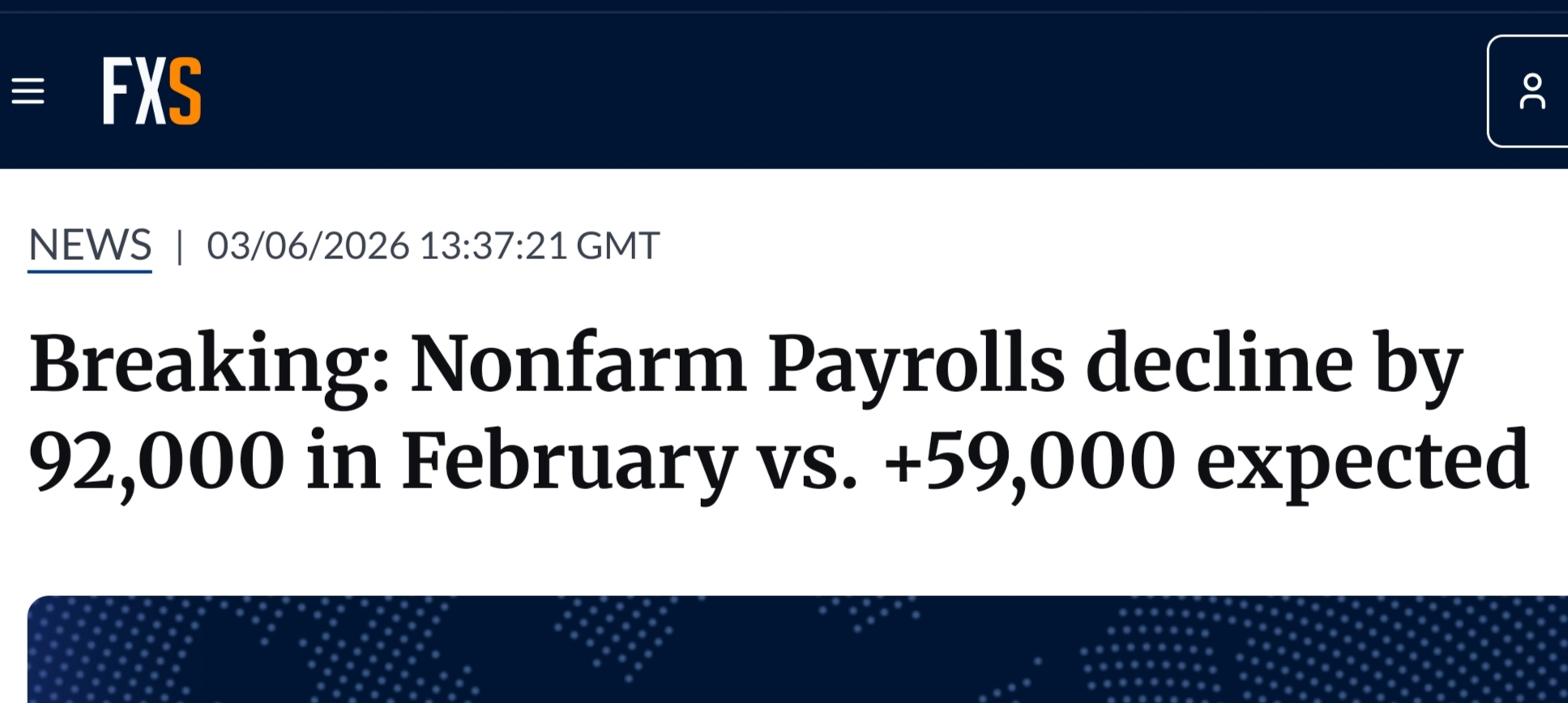This screenshot has width=1568, height=703.
Task: Click the word "Breaking:" in the headline
Action: [x=210, y=364]
